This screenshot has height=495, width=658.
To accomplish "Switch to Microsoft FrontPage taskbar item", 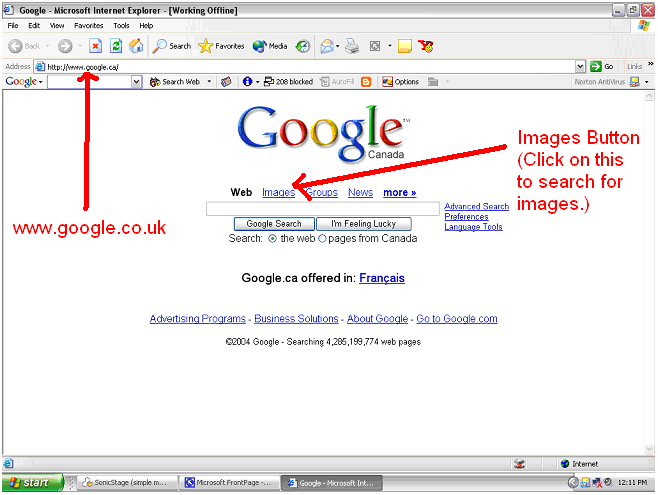I will click(230, 482).
